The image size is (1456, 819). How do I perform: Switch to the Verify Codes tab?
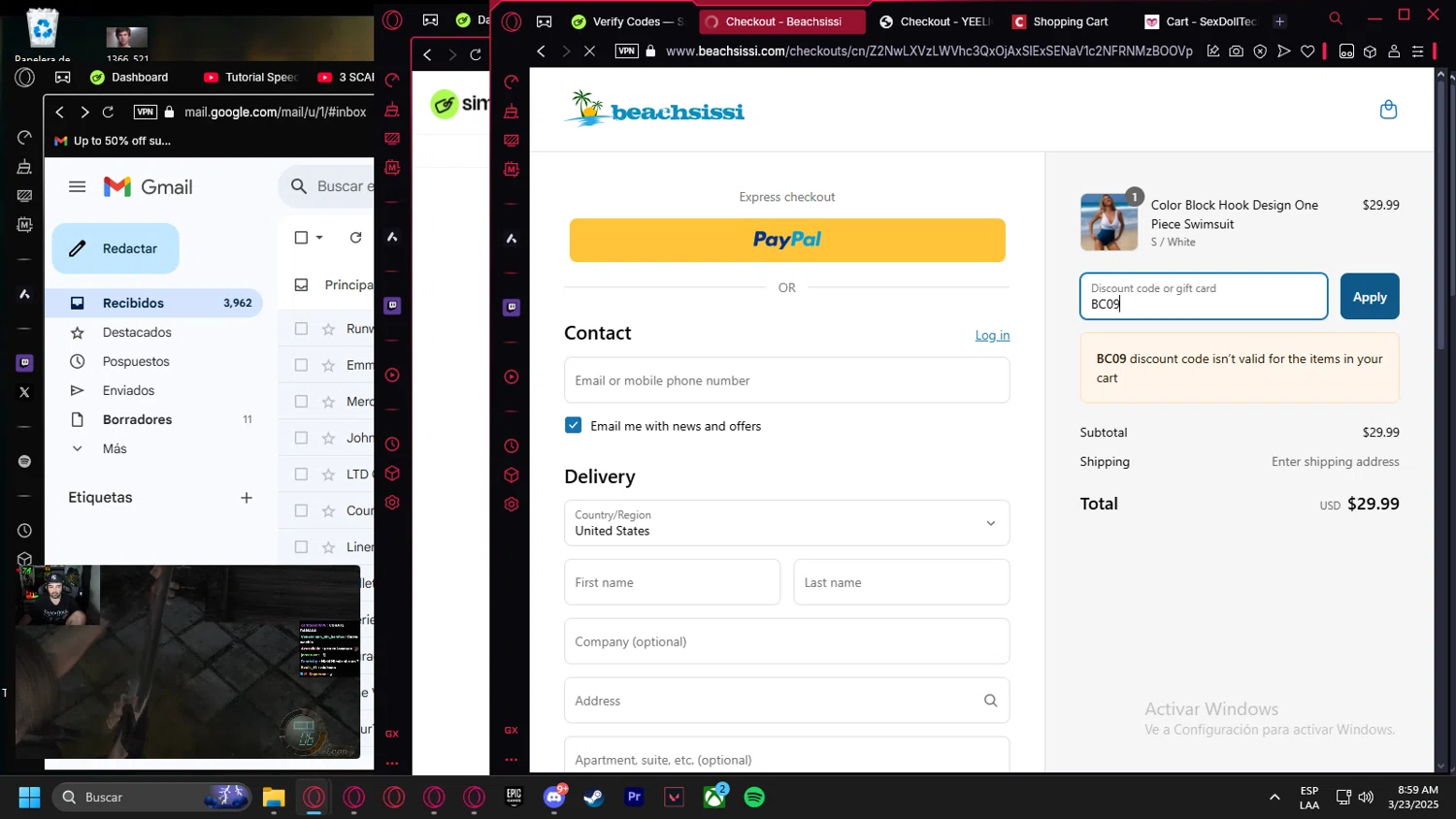[627, 21]
